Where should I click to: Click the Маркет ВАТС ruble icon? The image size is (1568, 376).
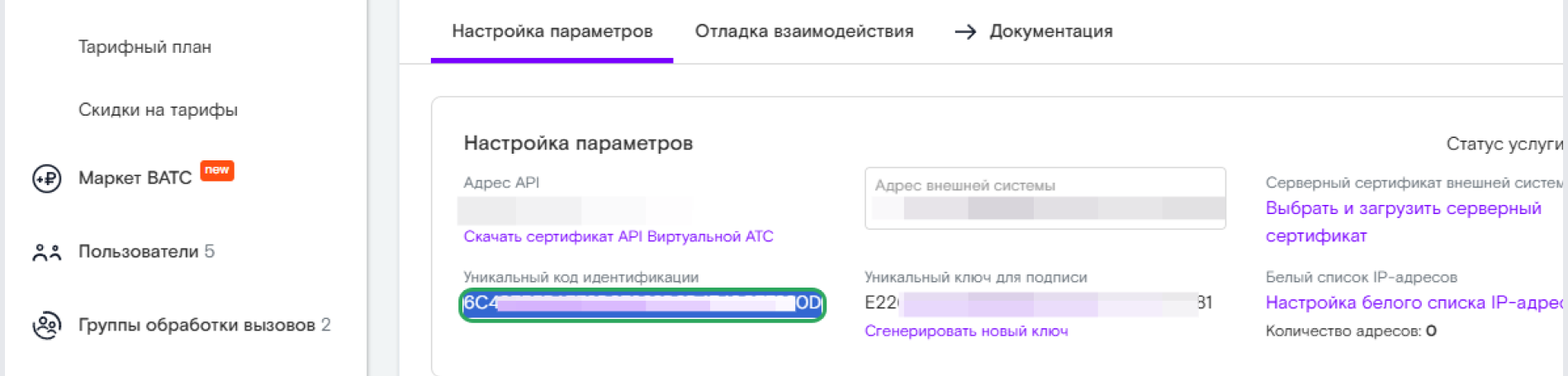click(x=46, y=178)
